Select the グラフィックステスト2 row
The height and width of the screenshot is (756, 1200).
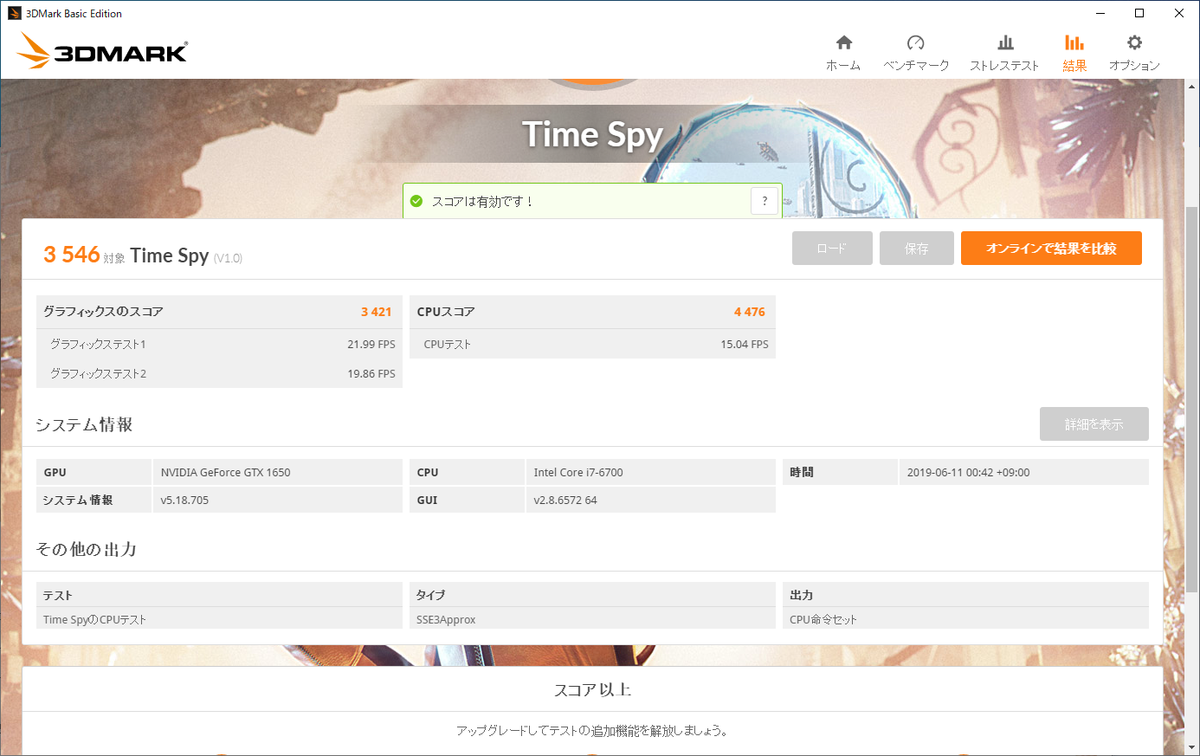pyautogui.click(x=219, y=374)
